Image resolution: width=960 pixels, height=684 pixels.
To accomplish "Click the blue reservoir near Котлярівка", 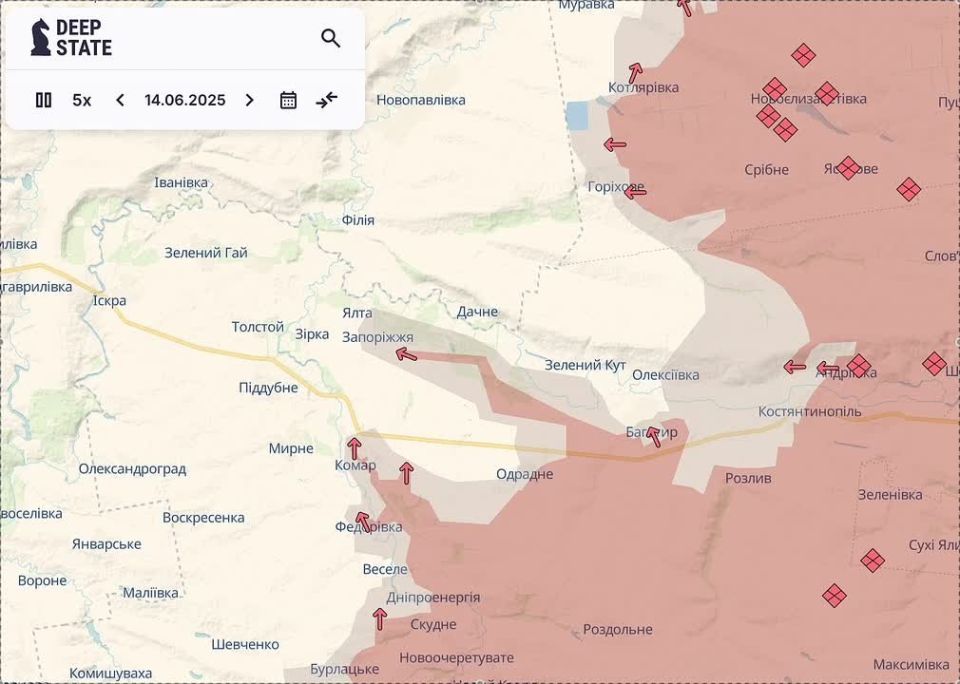I will 577,115.
